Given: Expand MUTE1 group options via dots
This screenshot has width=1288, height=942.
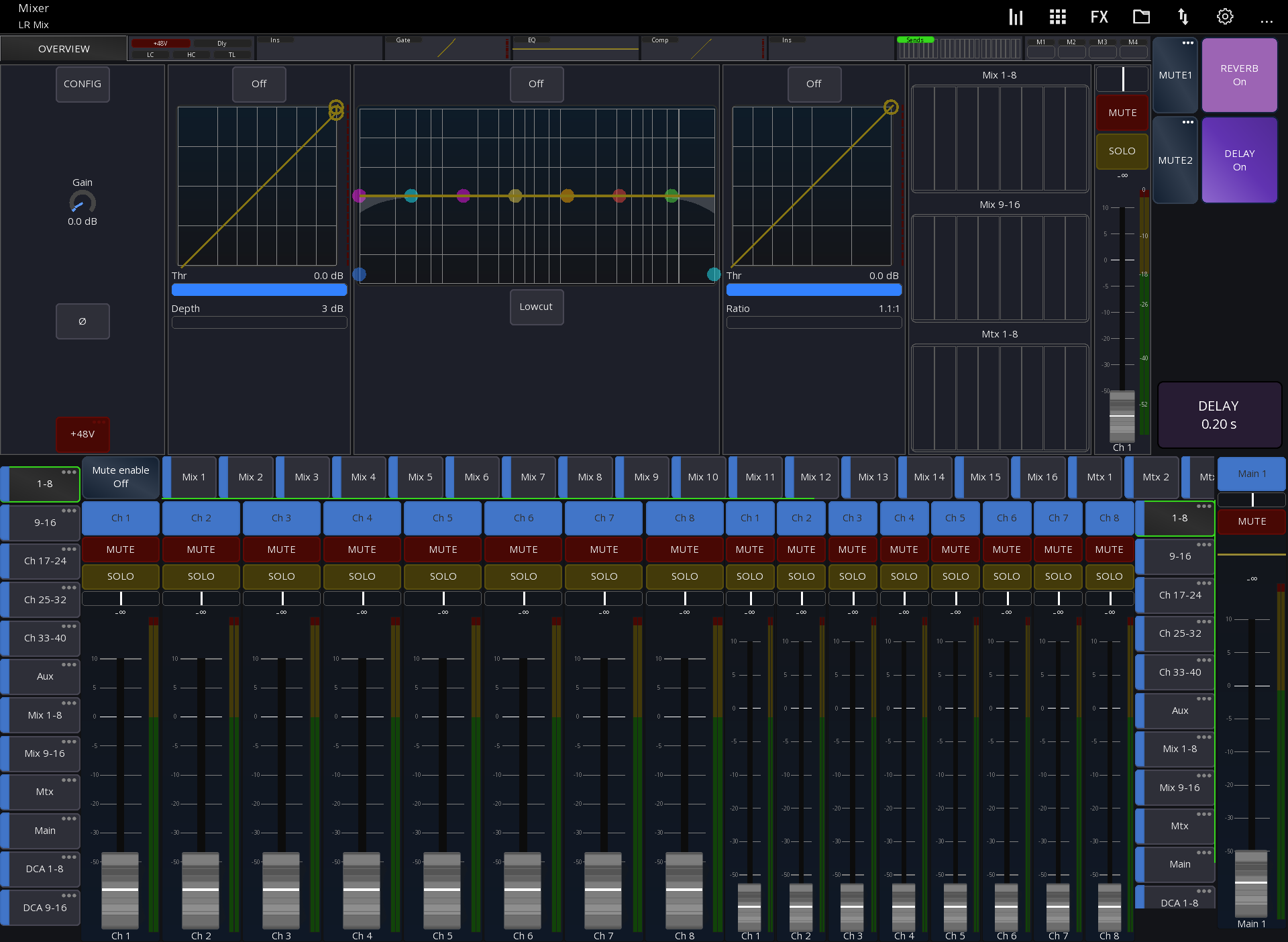Looking at the screenshot, I should pyautogui.click(x=1188, y=42).
